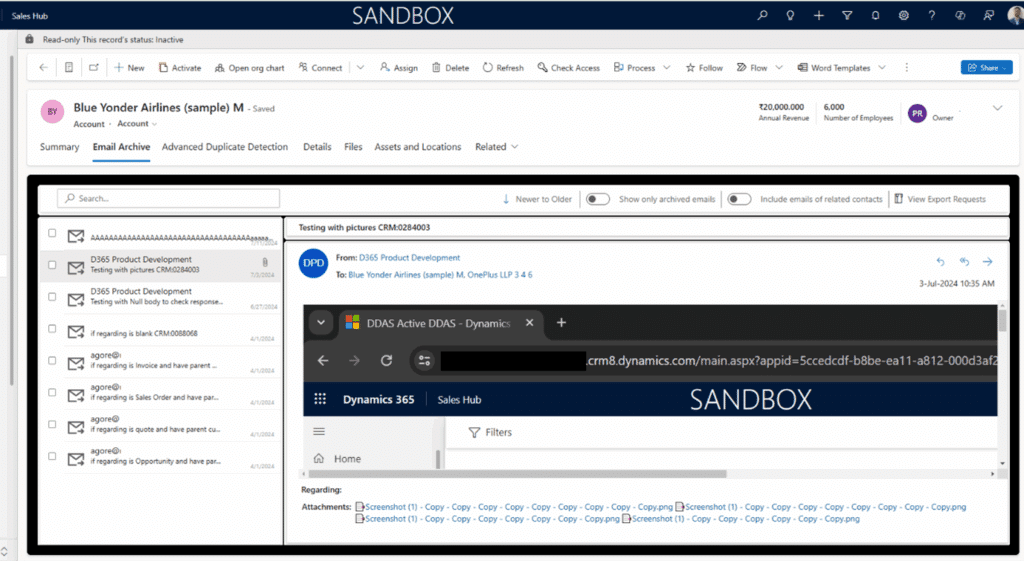
Task: Open the advanced find funnel icon
Action: pyautogui.click(x=847, y=15)
